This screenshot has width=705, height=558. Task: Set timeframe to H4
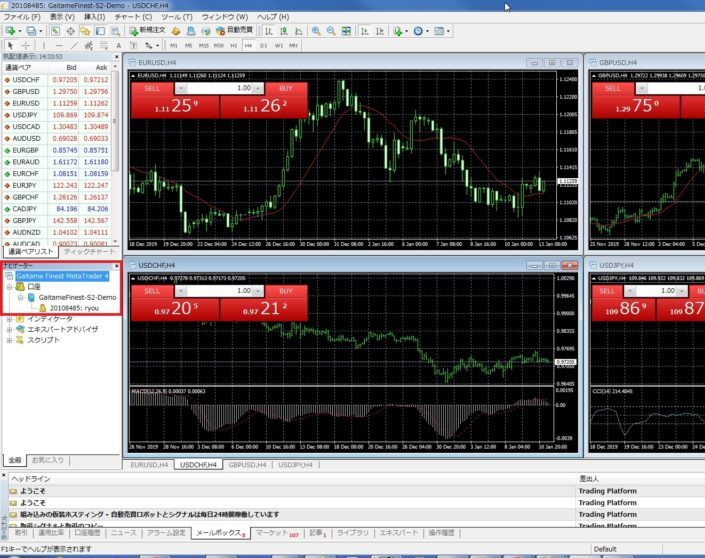click(248, 45)
